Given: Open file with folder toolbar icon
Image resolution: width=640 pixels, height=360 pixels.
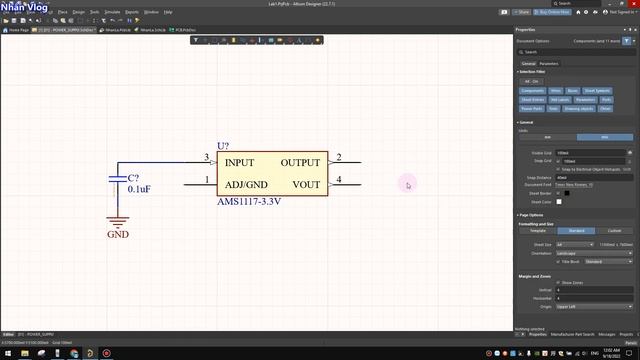Looking at the screenshot, I should tap(6, 21).
